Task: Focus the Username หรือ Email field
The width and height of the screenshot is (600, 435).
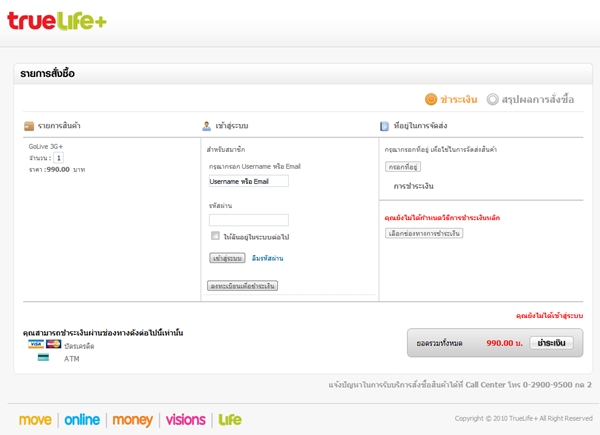Action: pos(249,181)
